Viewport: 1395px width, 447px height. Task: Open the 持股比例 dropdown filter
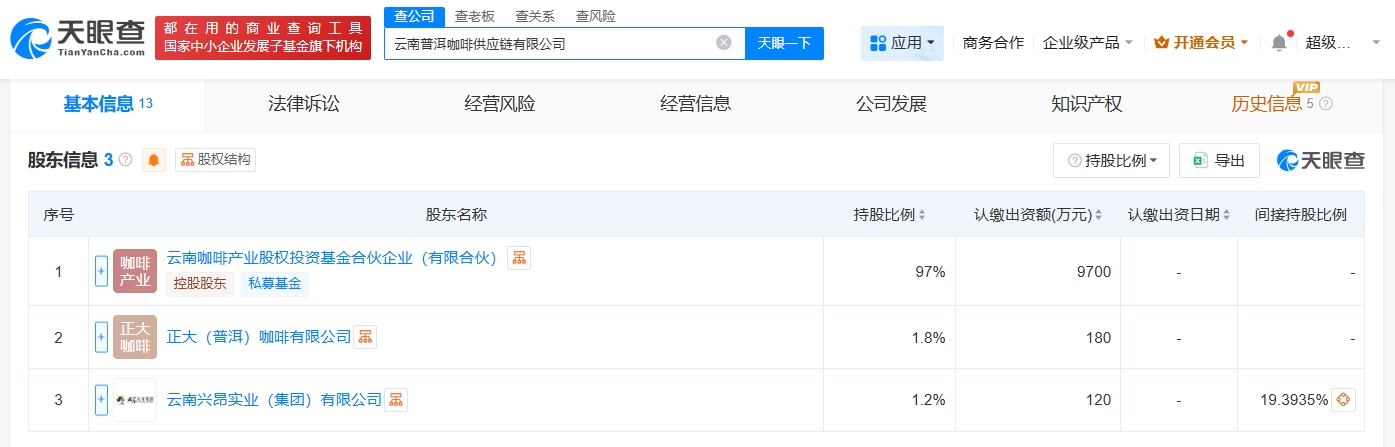pyautogui.click(x=1111, y=160)
